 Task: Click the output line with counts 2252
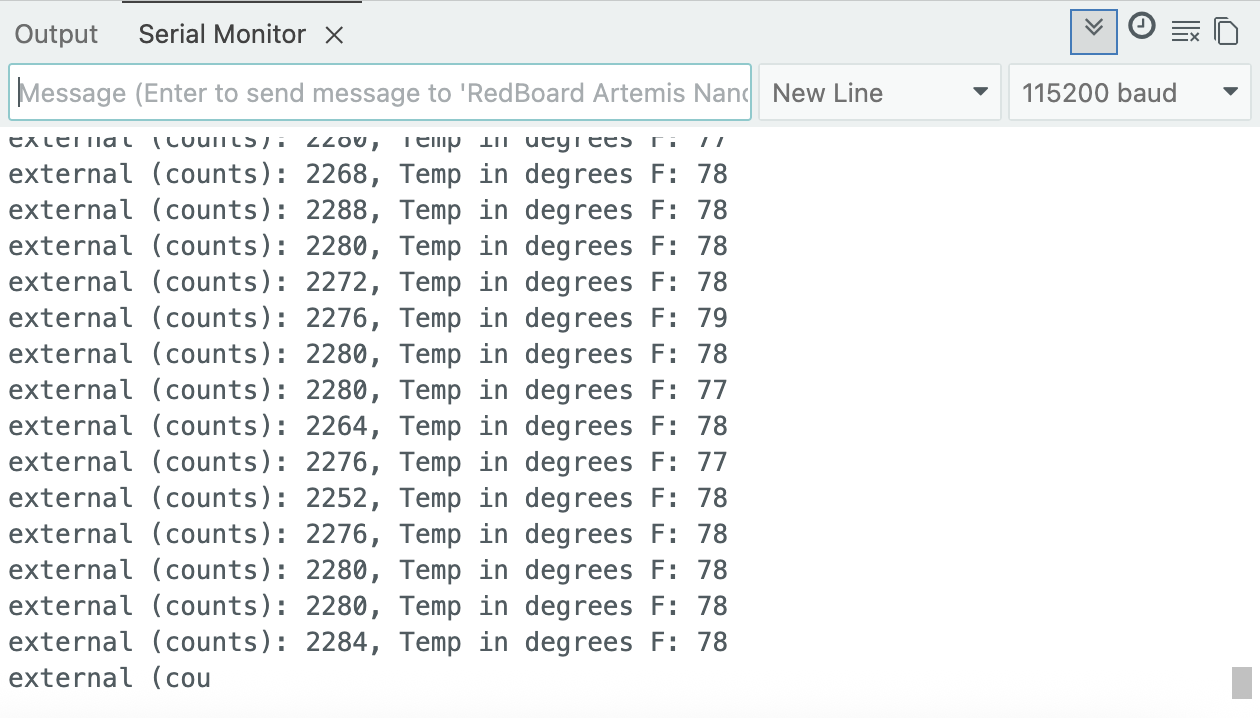click(x=367, y=498)
